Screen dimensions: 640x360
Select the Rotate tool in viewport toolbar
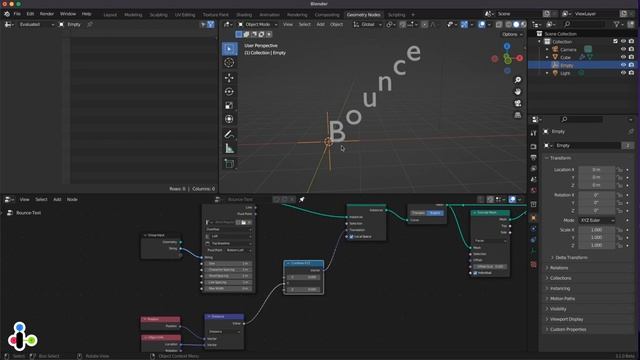click(229, 91)
